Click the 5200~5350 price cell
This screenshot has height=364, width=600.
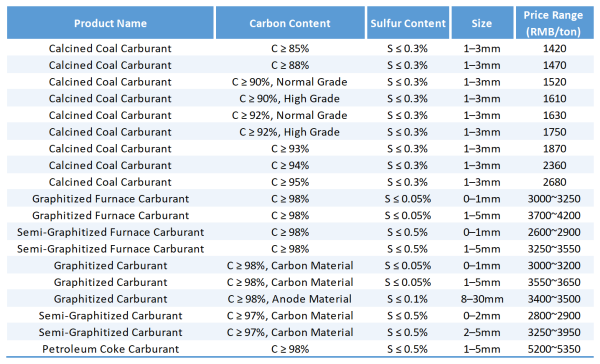click(554, 349)
